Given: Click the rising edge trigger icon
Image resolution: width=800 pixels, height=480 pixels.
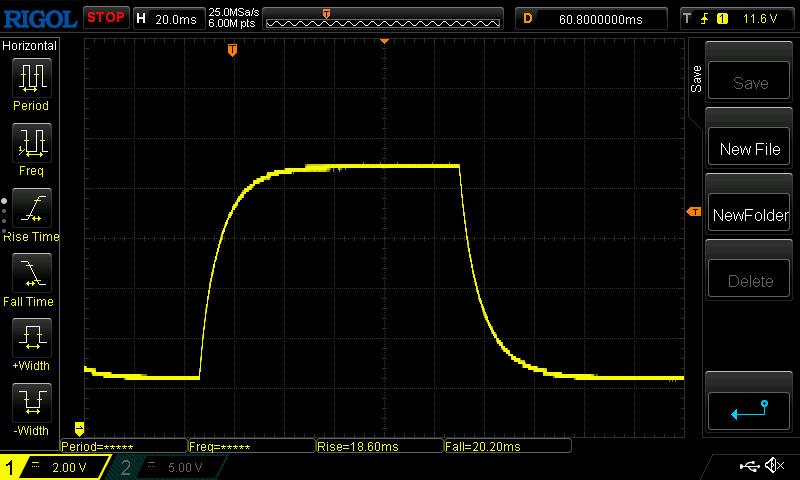Looking at the screenshot, I should pyautogui.click(x=705, y=19).
